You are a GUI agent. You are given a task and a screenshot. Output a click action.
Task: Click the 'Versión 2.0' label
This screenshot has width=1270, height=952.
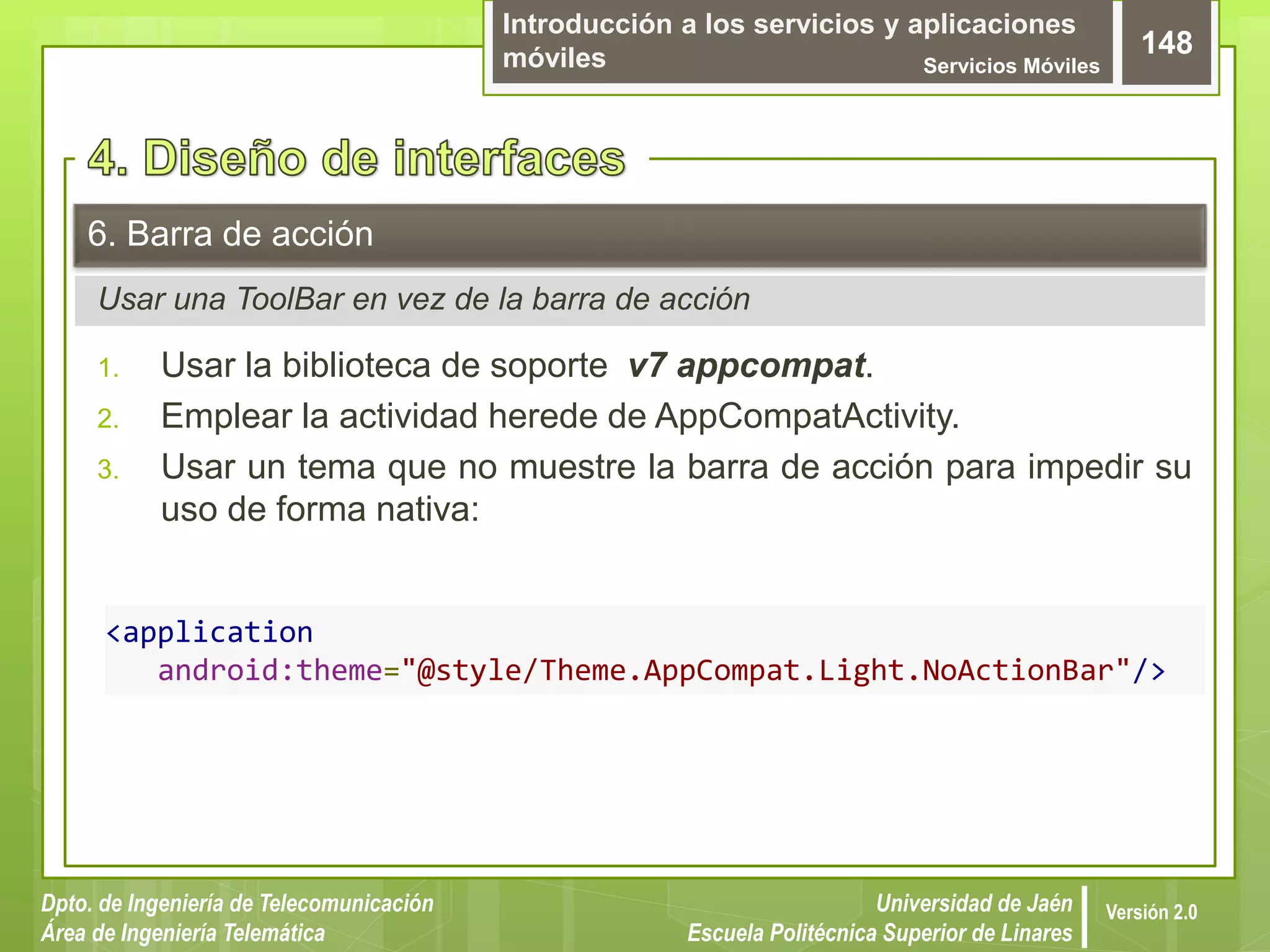click(1151, 912)
